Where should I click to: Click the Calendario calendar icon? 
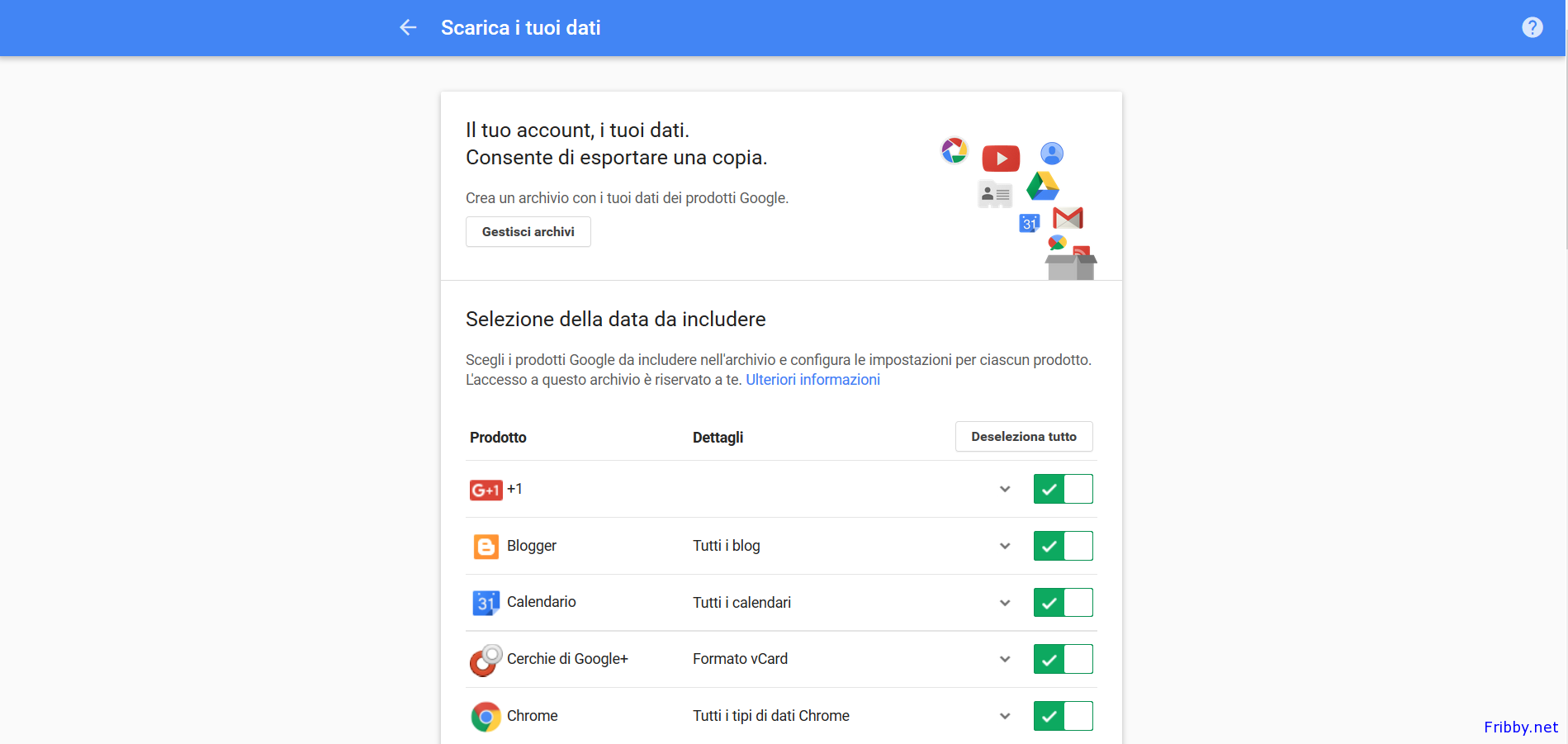486,603
